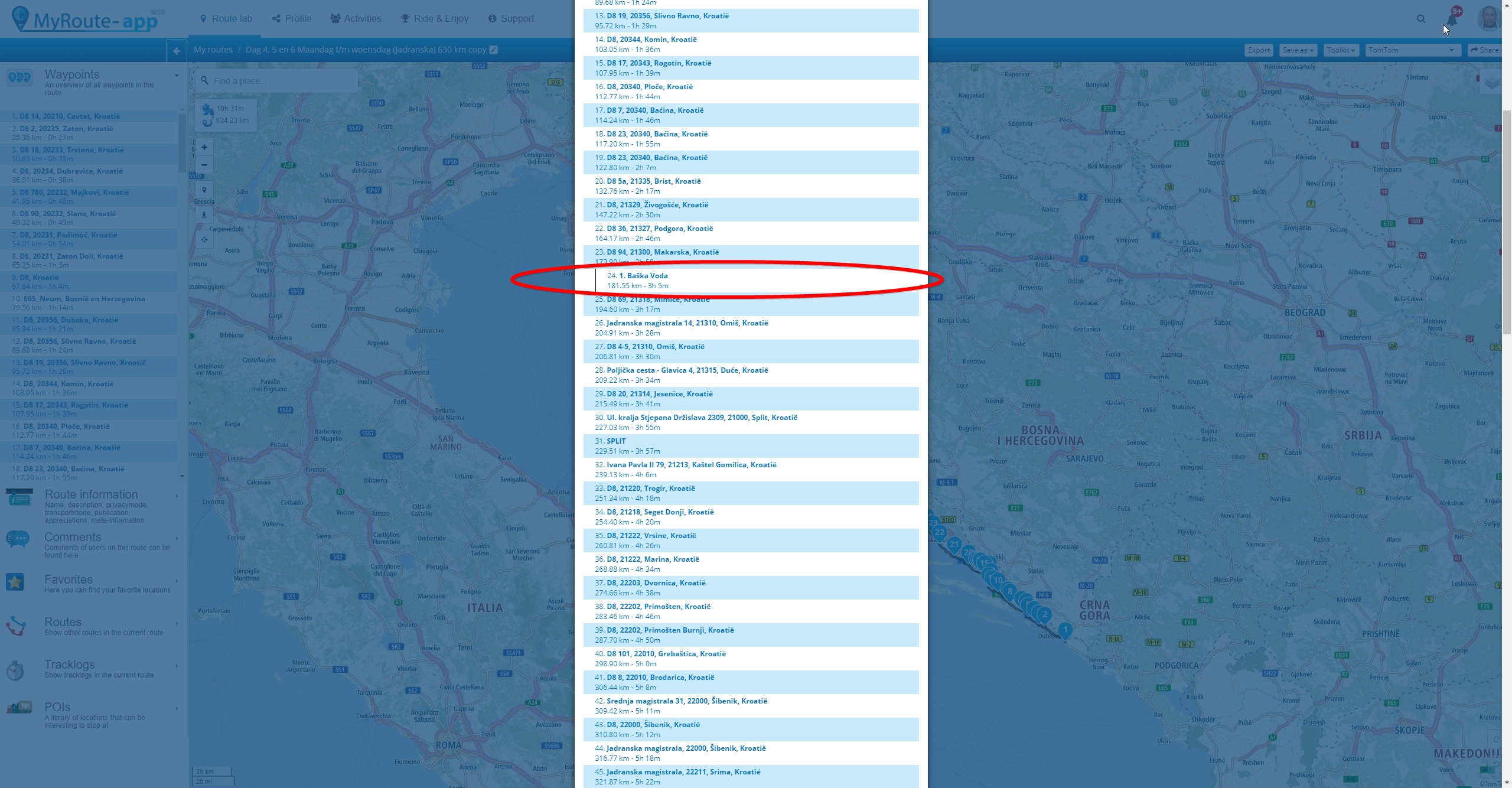Open the Save as dropdown
Viewport: 1512px width, 788px height.
[1298, 50]
